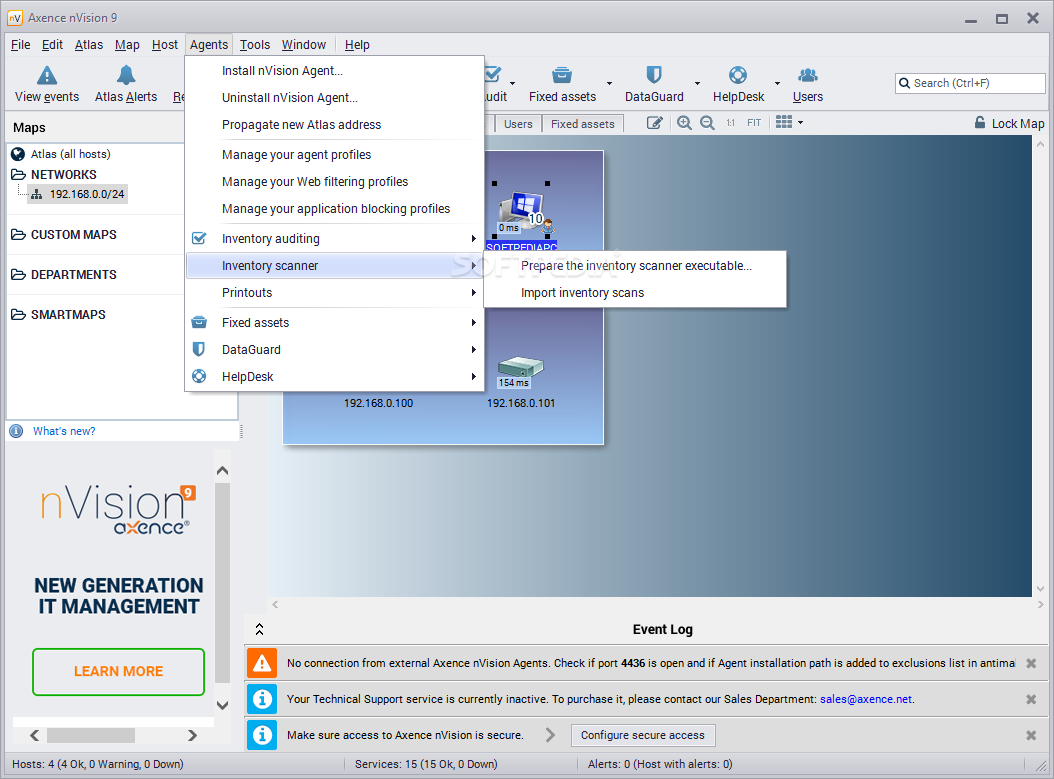1054x779 pixels.
Task: Expand the CUSTOM MAPS folder
Action: (x=18, y=235)
